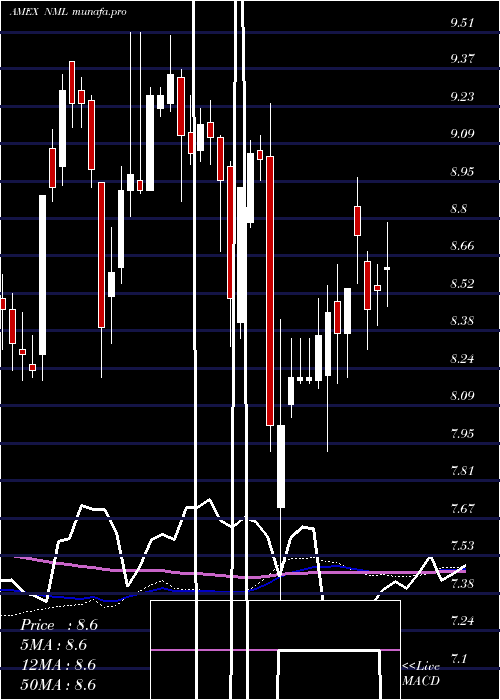Click the 9.23 price axis label
Image resolution: width=500 pixels, height=700 pixels.
pos(462,97)
